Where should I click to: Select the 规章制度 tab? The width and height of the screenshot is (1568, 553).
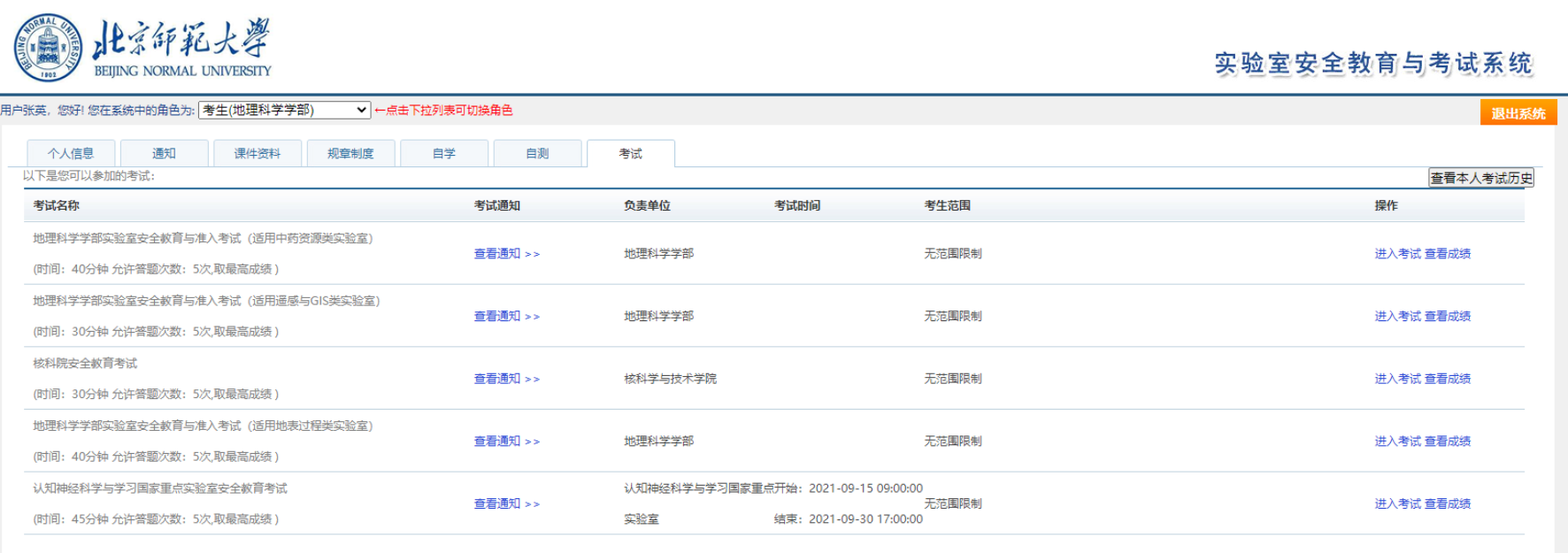coord(350,153)
